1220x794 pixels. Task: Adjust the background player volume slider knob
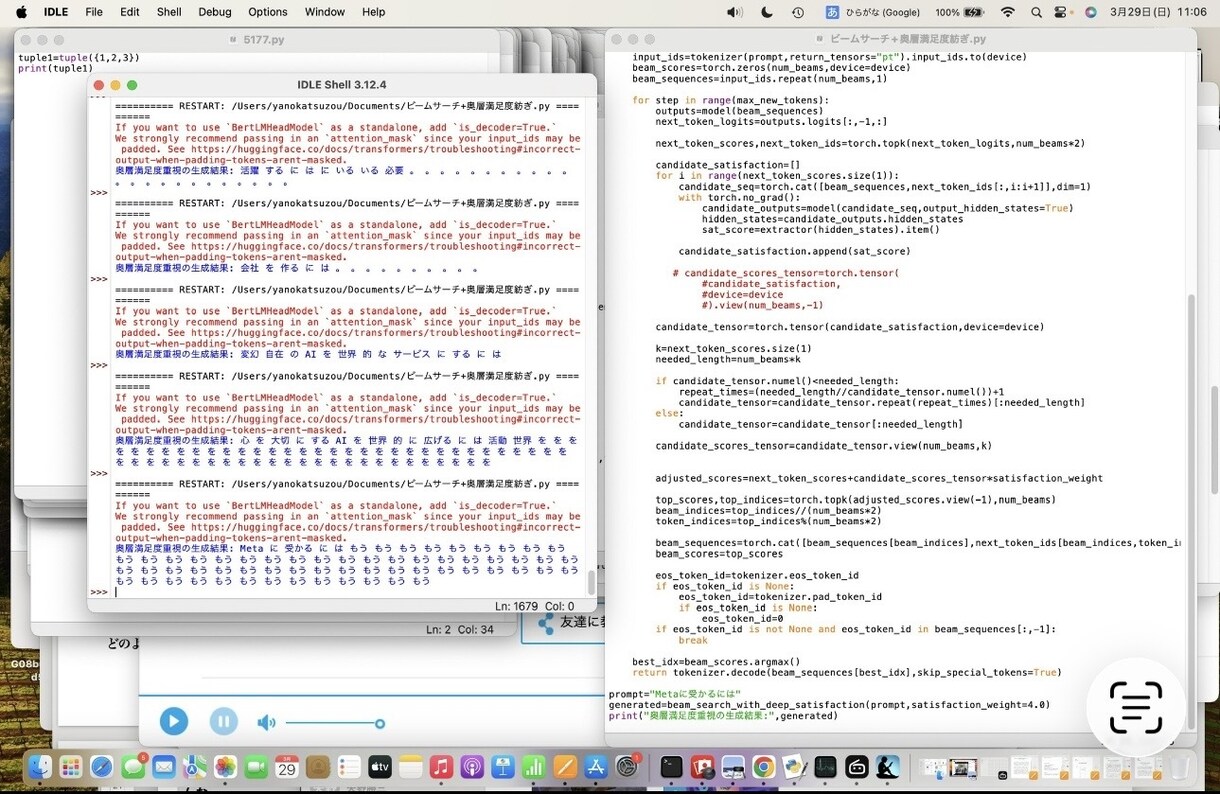coord(380,723)
